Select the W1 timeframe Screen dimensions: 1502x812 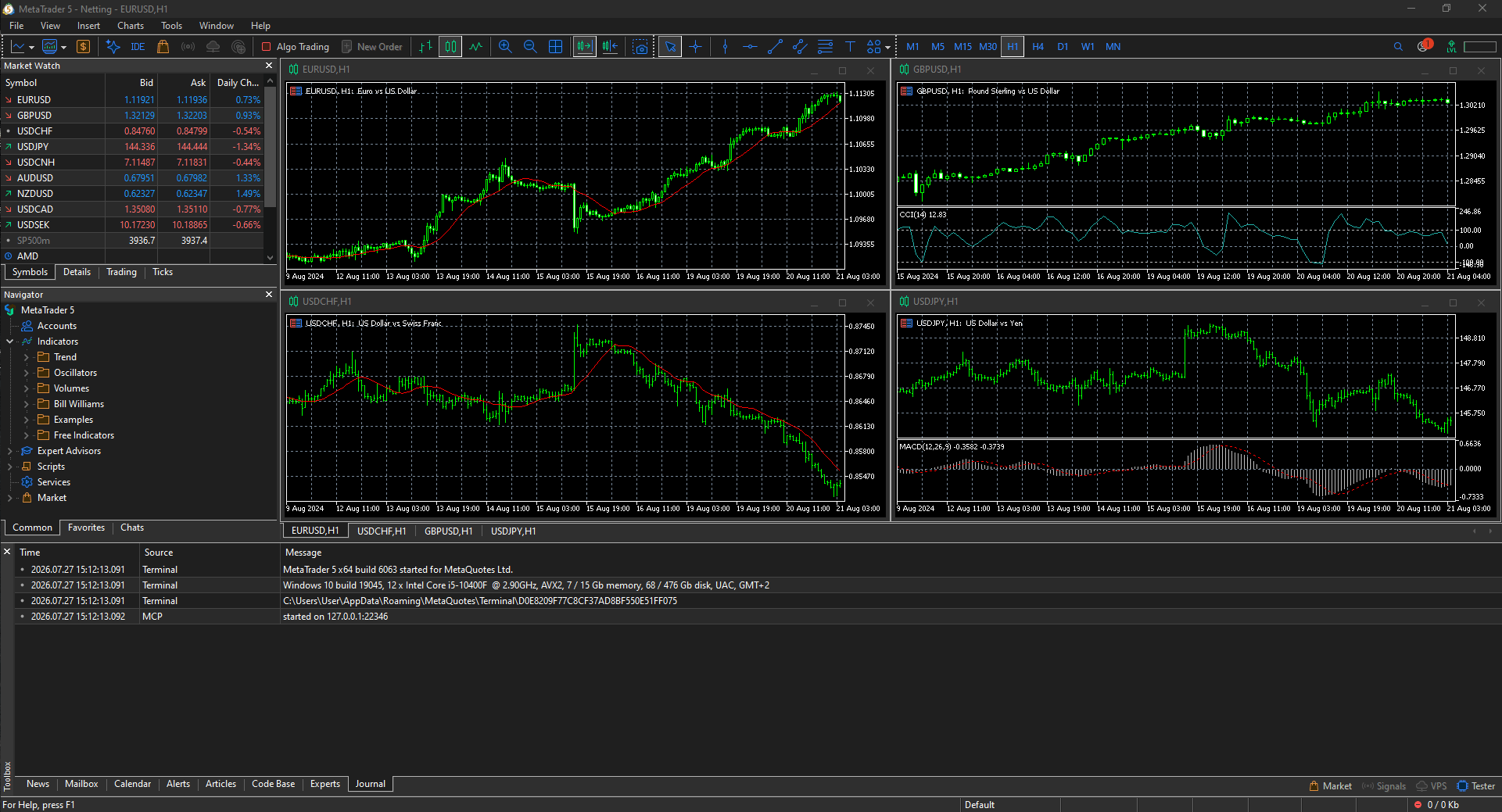click(1088, 47)
